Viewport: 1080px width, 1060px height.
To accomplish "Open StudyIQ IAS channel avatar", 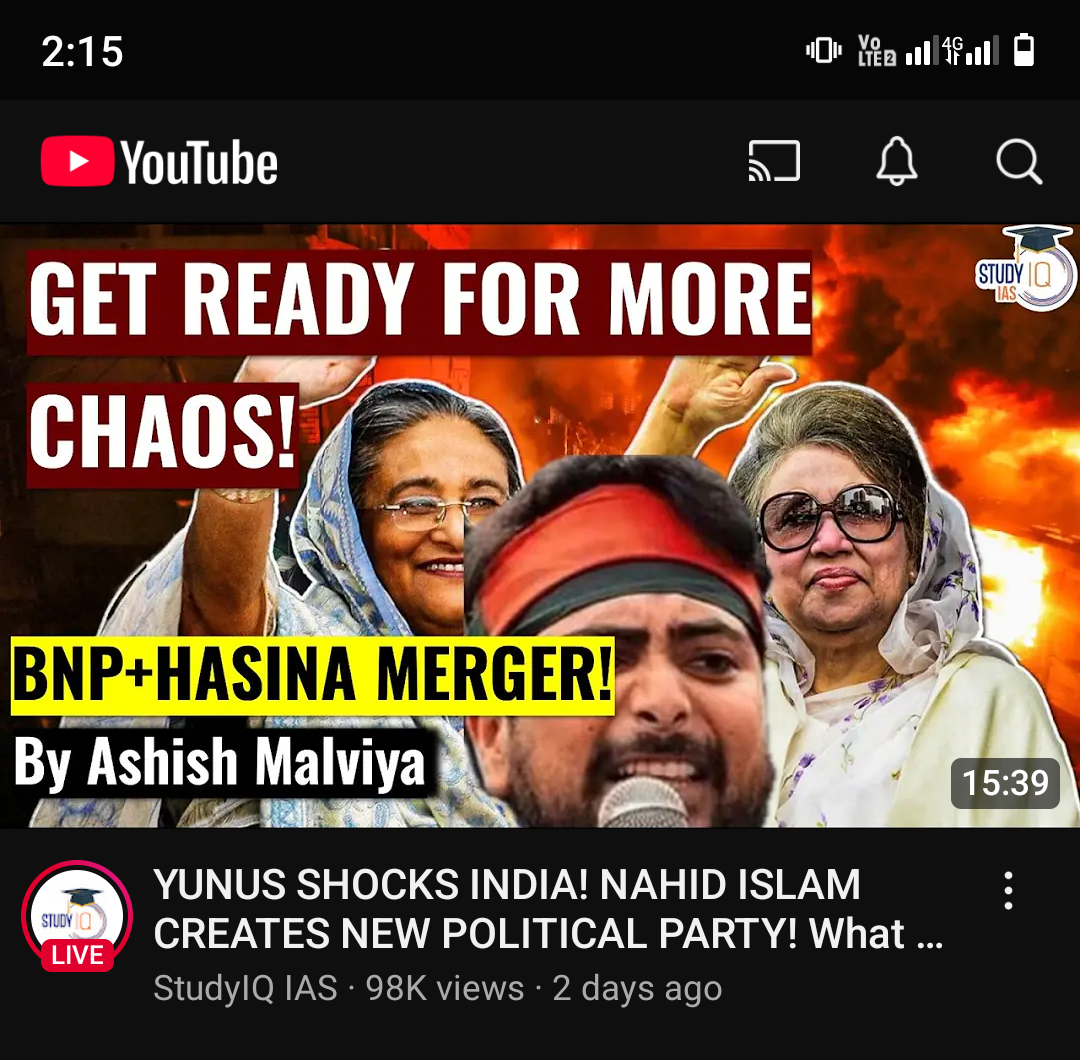I will pyautogui.click(x=77, y=916).
